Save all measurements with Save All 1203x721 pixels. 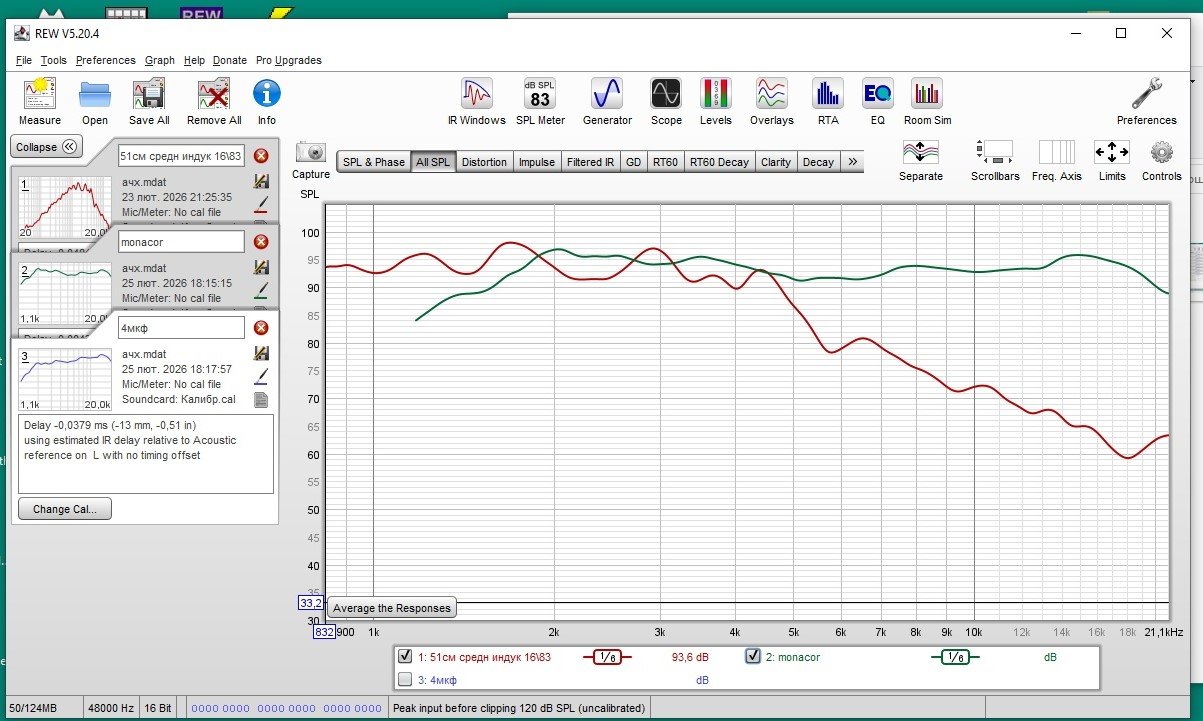click(x=149, y=102)
